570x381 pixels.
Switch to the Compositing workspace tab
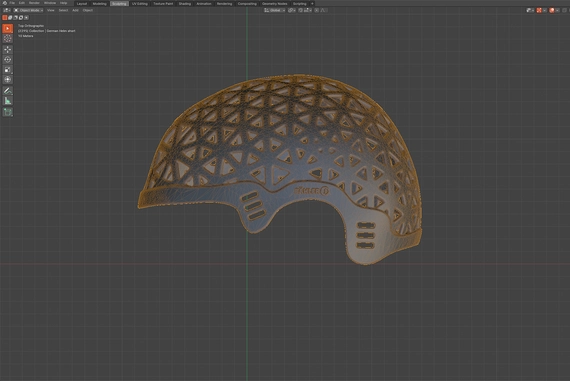coord(247,4)
